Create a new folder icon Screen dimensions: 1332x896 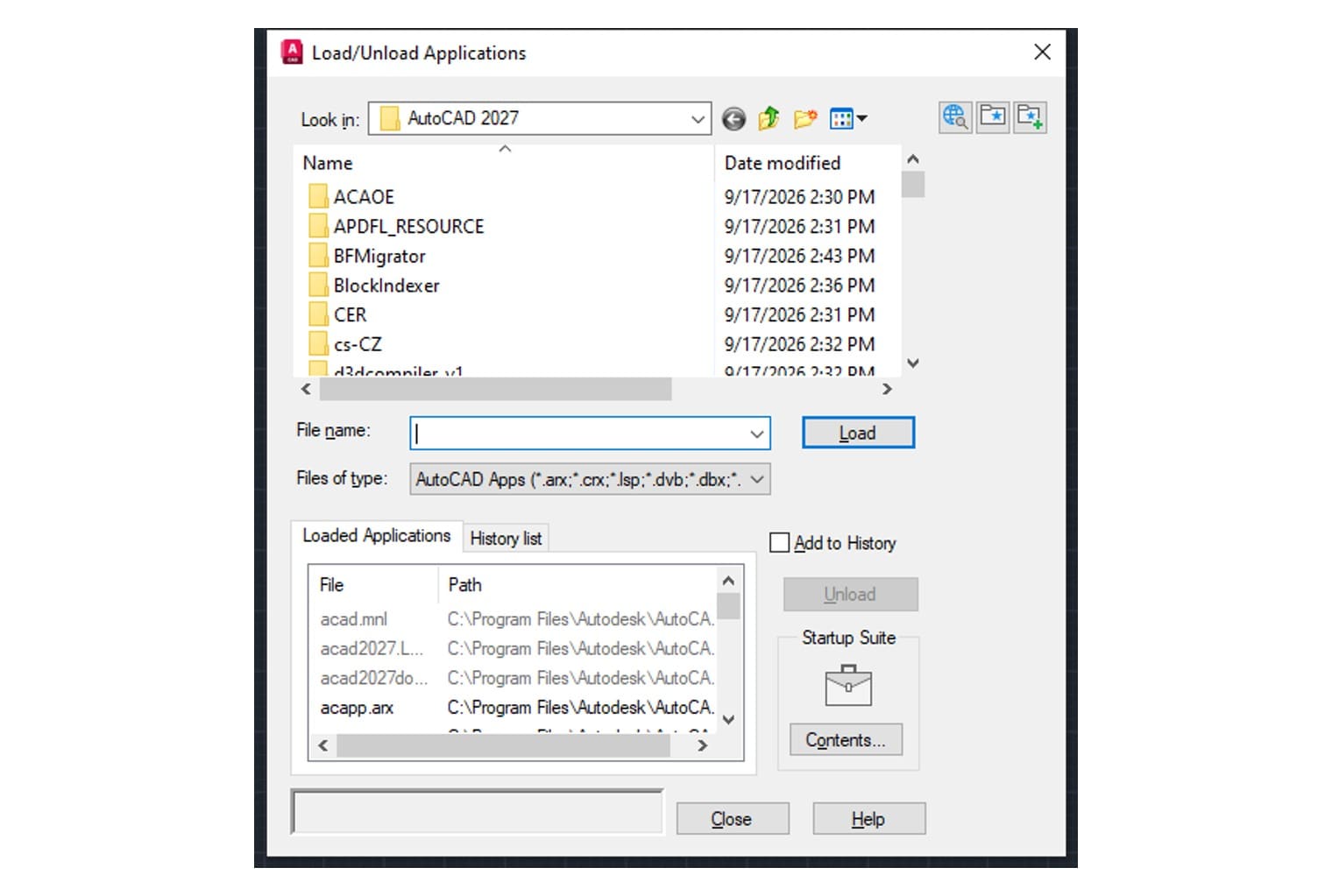pyautogui.click(x=804, y=118)
